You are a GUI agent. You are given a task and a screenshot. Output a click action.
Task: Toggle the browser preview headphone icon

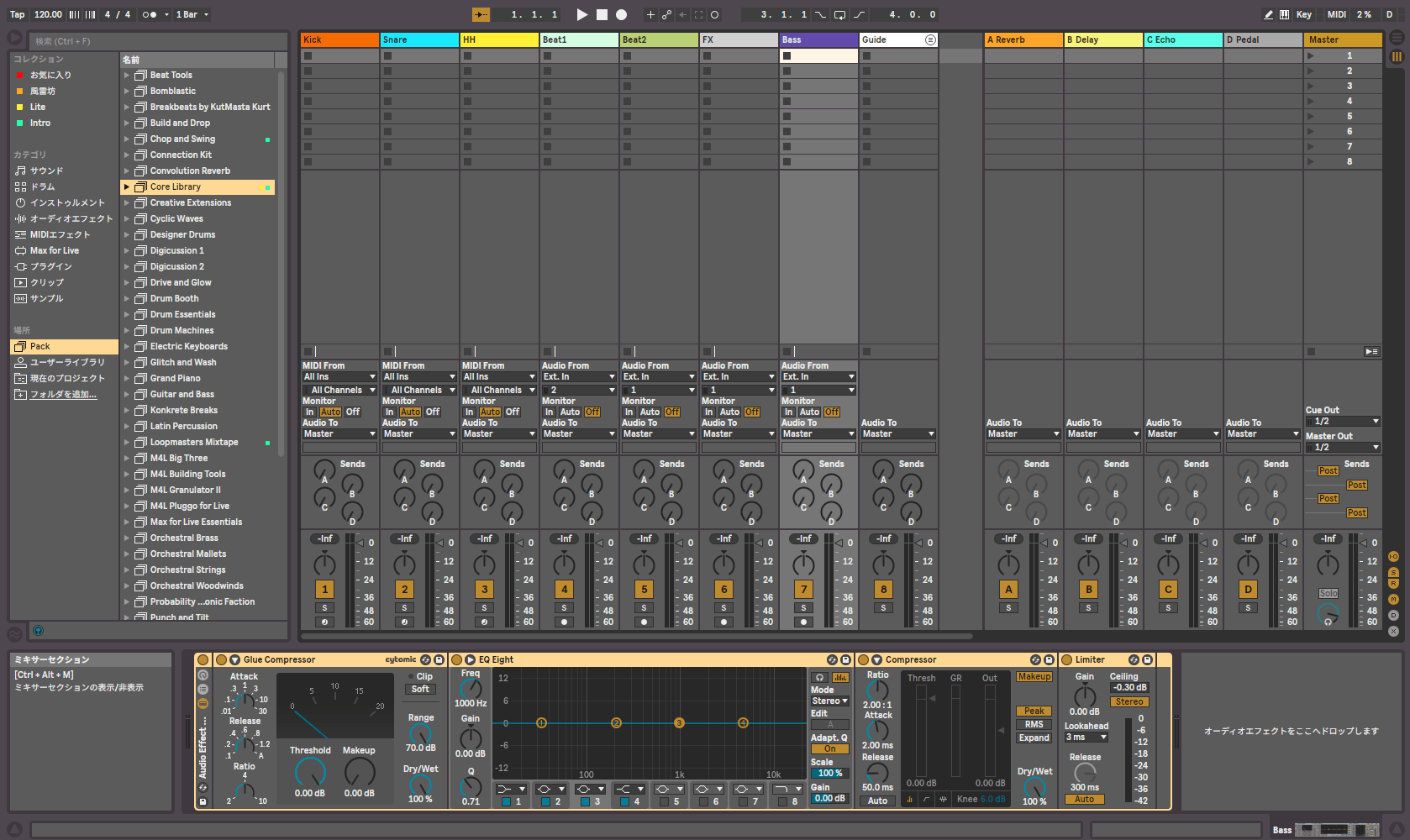click(39, 632)
